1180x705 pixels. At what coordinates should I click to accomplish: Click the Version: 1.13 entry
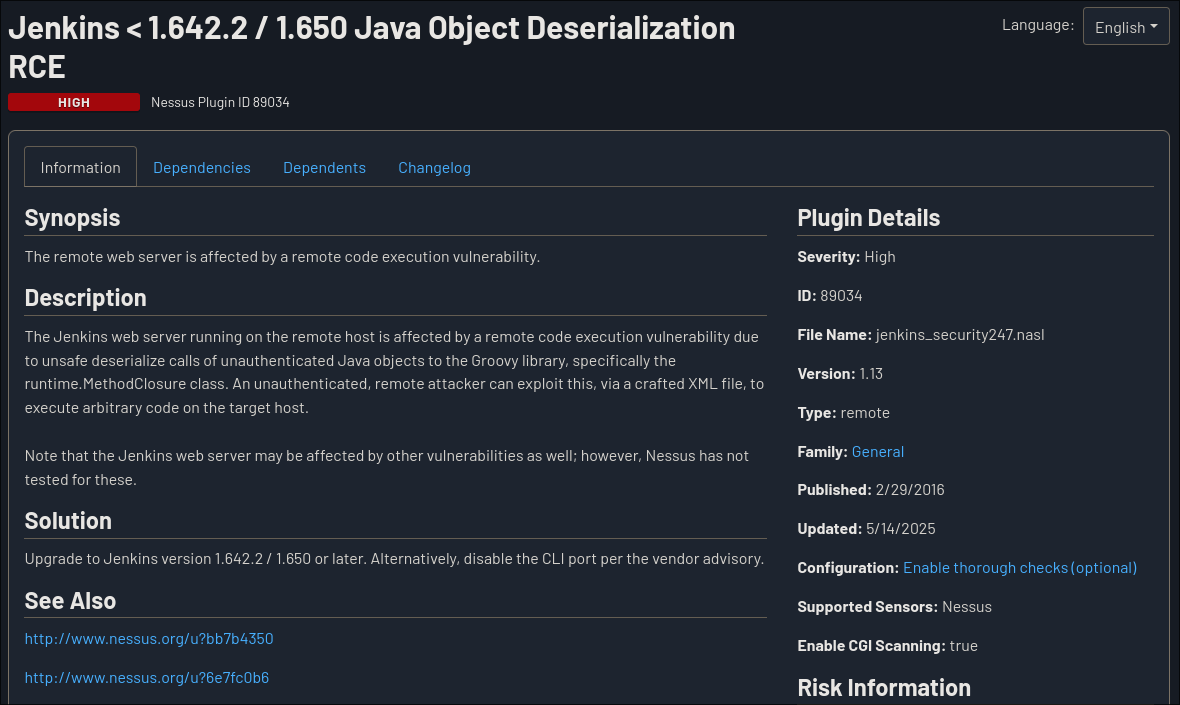pyautogui.click(x=840, y=374)
